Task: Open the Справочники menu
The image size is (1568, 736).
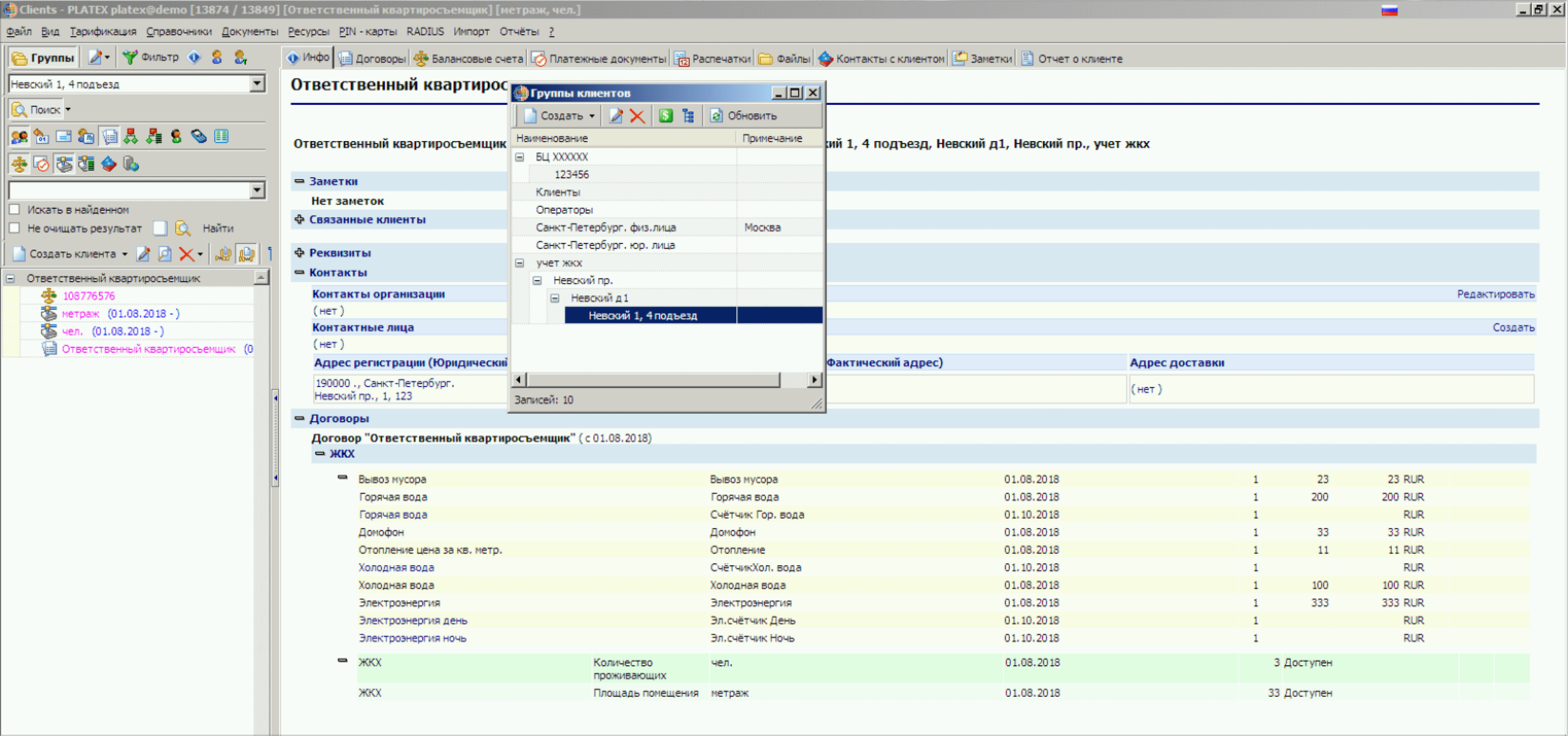Action: [179, 32]
